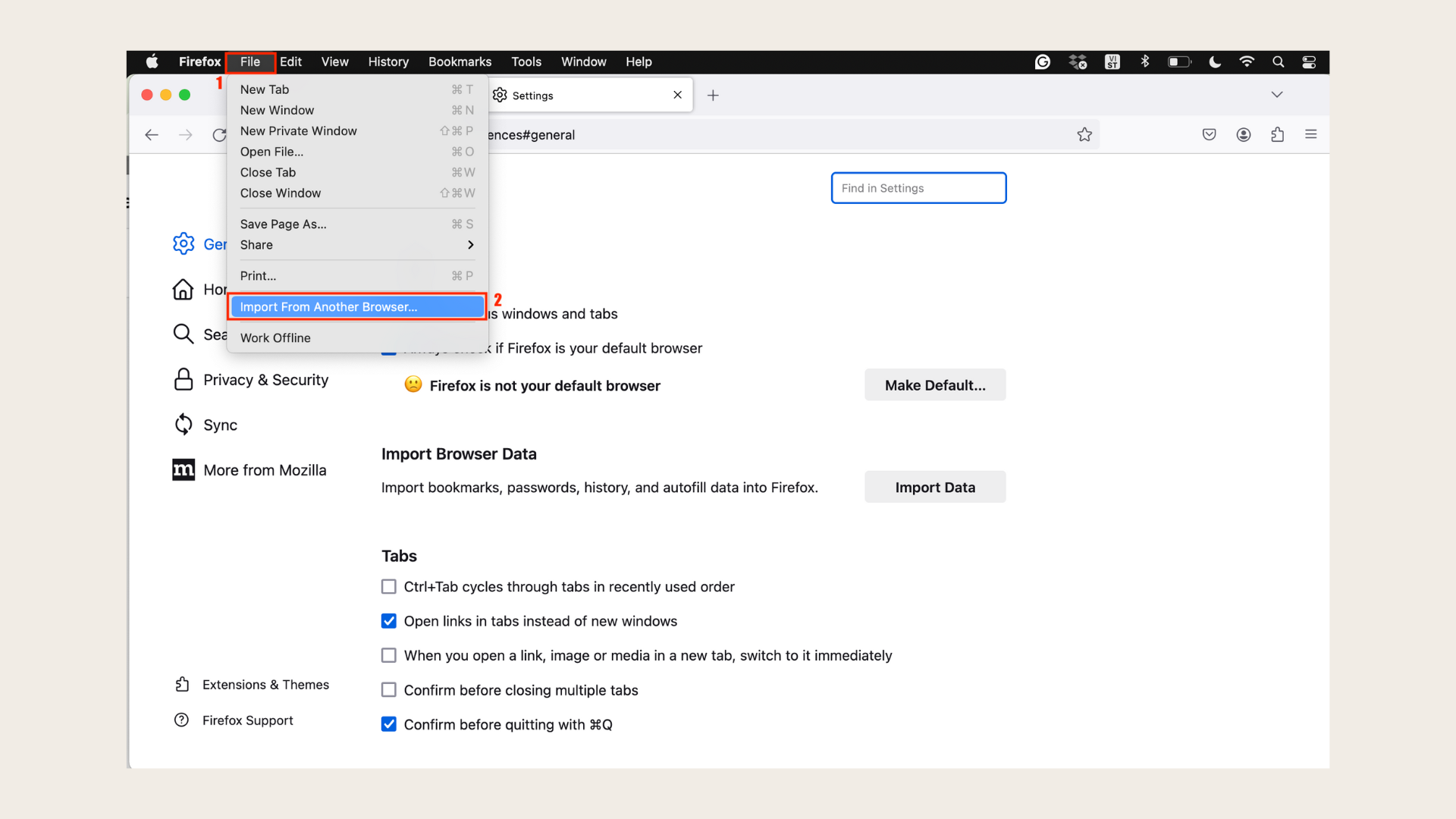This screenshot has width=1456, height=819.
Task: Bookmark this page with star icon
Action: coord(1084,134)
